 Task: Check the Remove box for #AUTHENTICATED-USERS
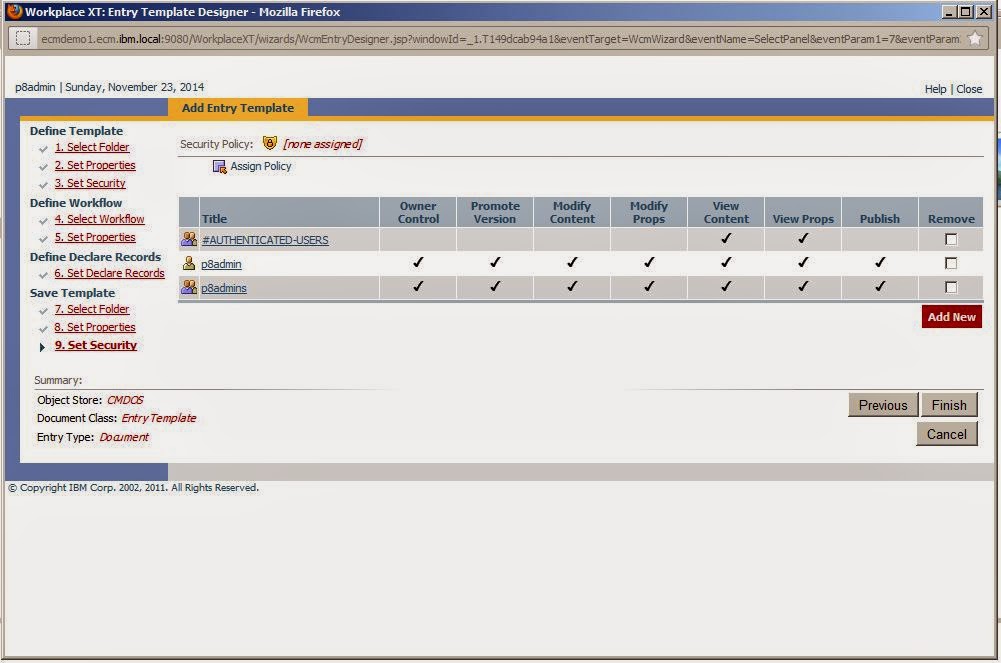coord(951,239)
